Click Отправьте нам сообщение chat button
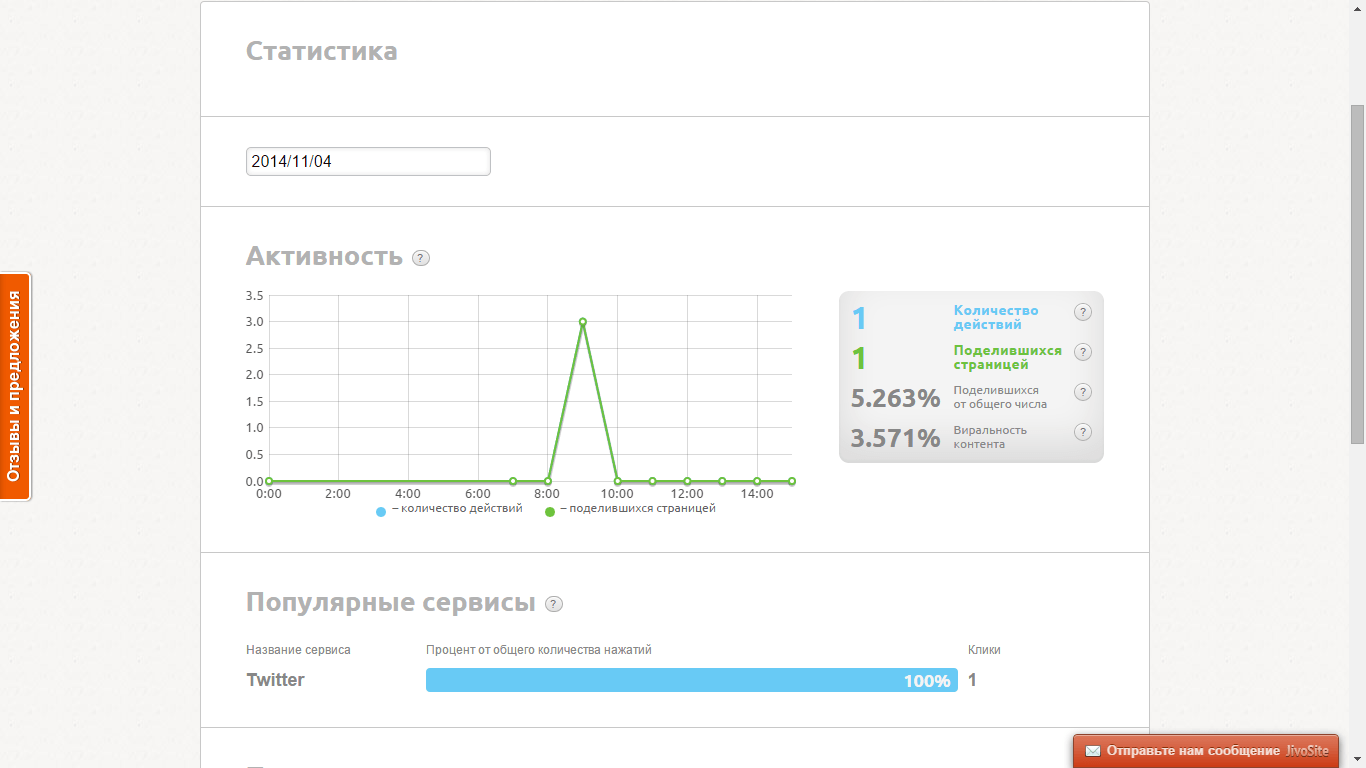The image size is (1366, 768). [x=1206, y=751]
